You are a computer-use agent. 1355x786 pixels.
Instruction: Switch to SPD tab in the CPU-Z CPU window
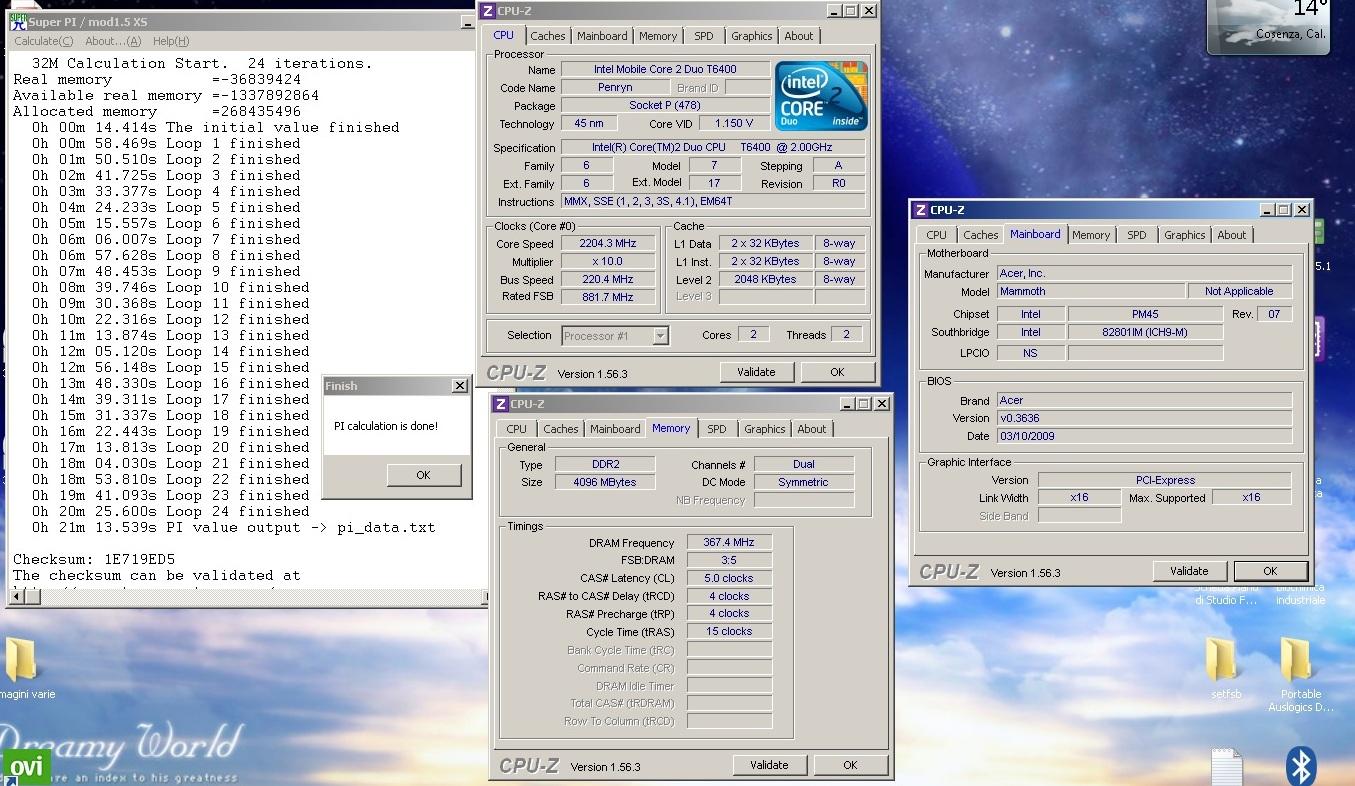point(704,36)
